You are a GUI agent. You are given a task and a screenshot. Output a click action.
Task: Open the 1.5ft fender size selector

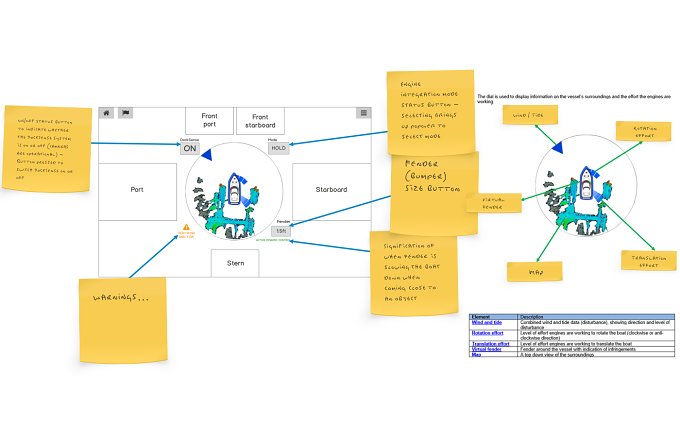pyautogui.click(x=281, y=231)
